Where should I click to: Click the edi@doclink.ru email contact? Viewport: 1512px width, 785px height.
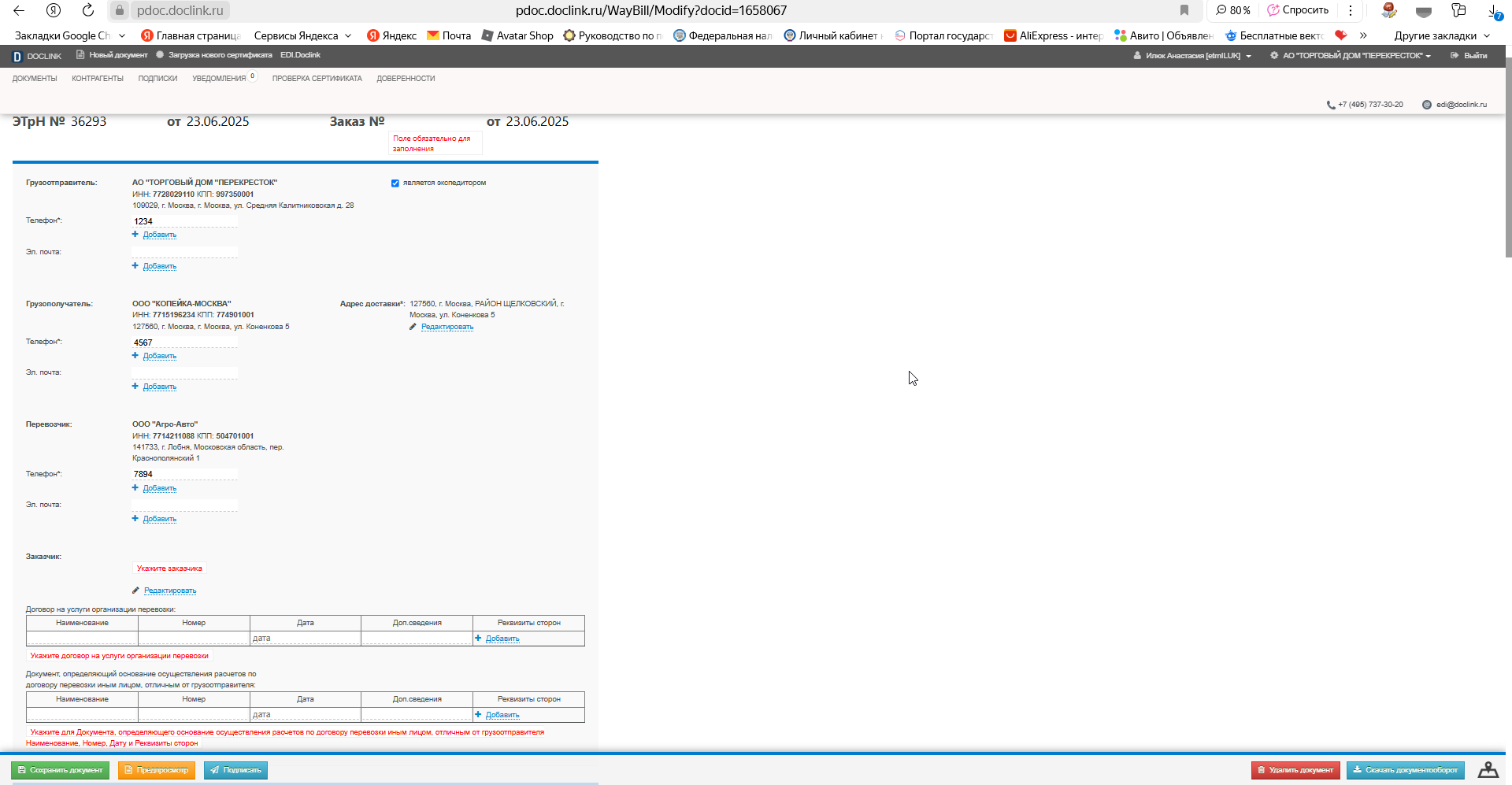(1455, 105)
